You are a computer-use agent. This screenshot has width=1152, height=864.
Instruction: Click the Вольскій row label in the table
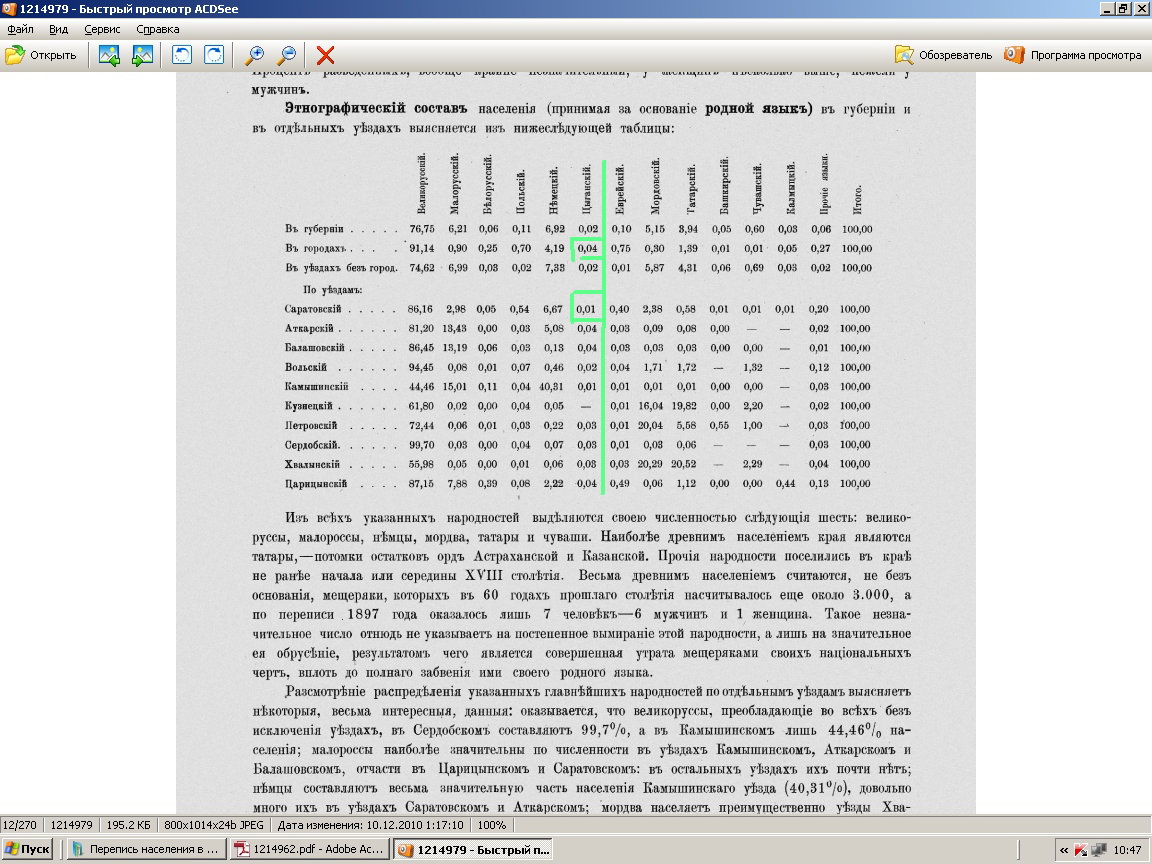click(306, 367)
